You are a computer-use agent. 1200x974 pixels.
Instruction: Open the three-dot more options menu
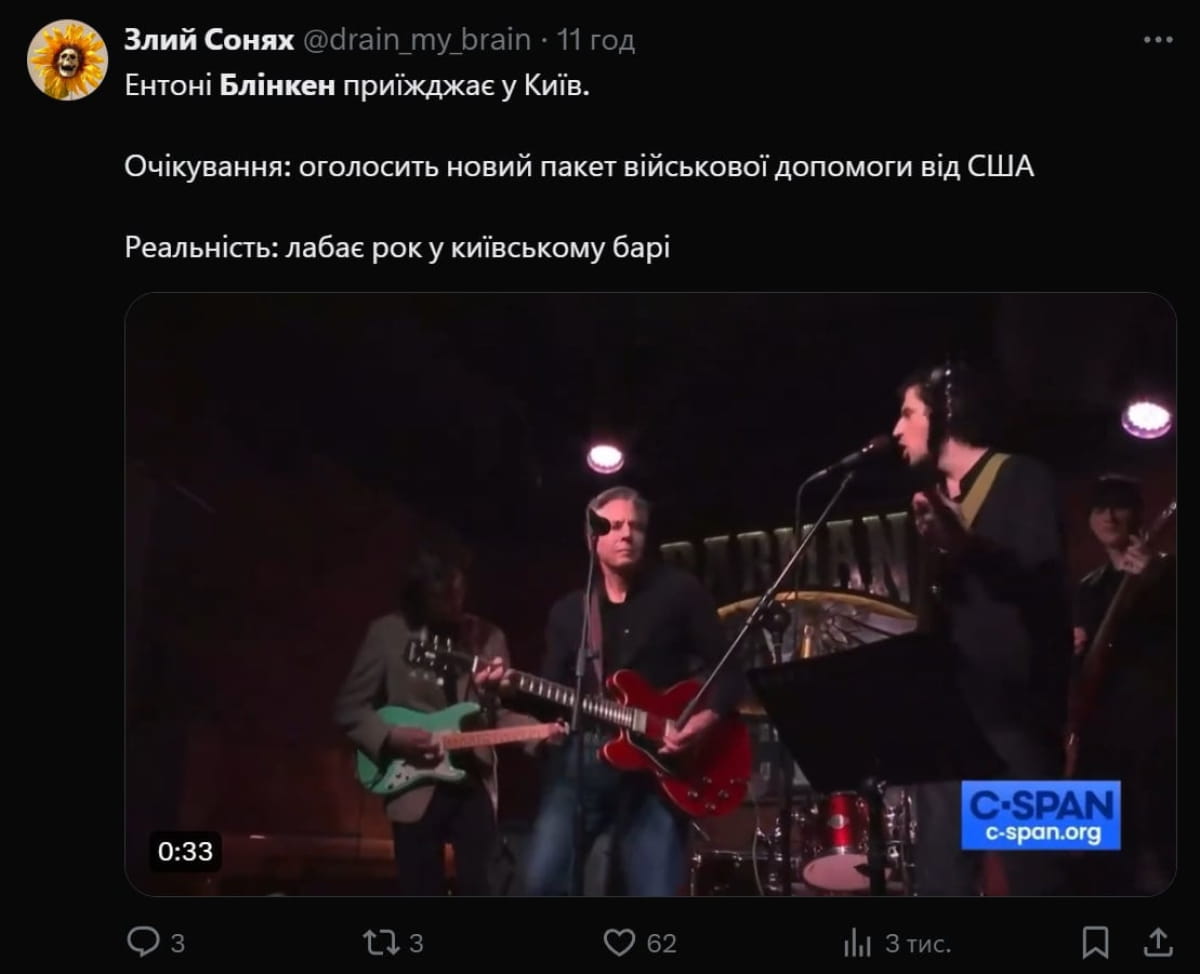(1157, 40)
